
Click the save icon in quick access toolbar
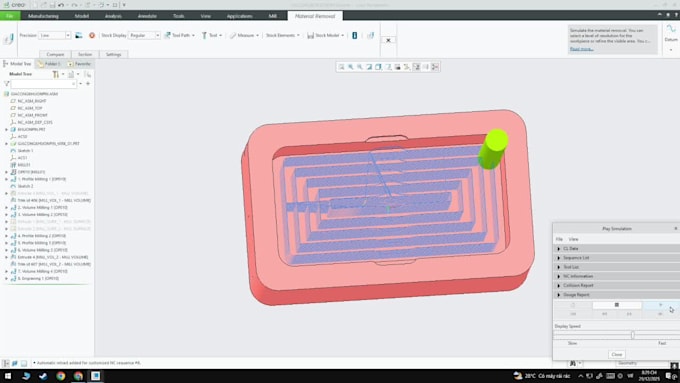pos(52,5)
